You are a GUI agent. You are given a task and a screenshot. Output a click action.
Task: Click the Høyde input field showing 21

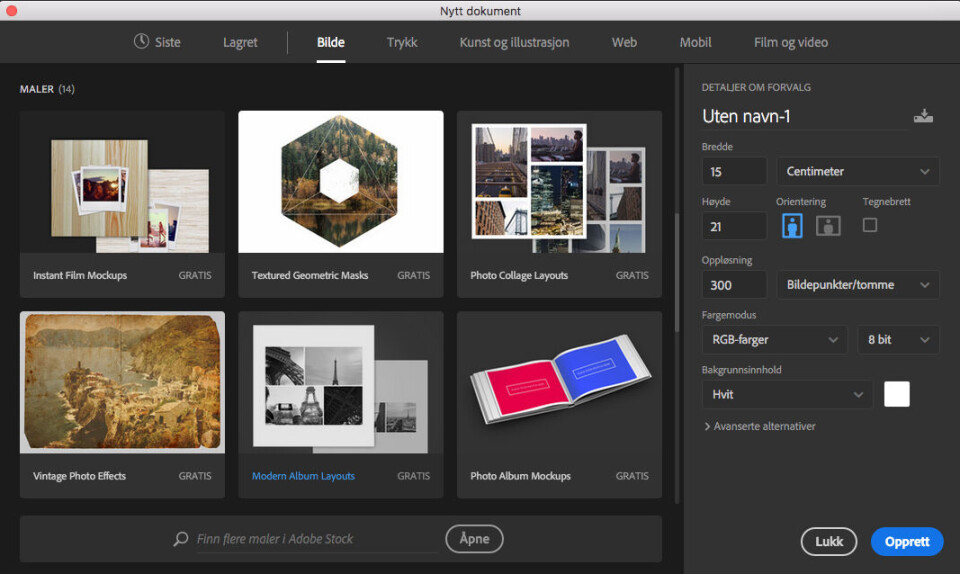(x=734, y=226)
